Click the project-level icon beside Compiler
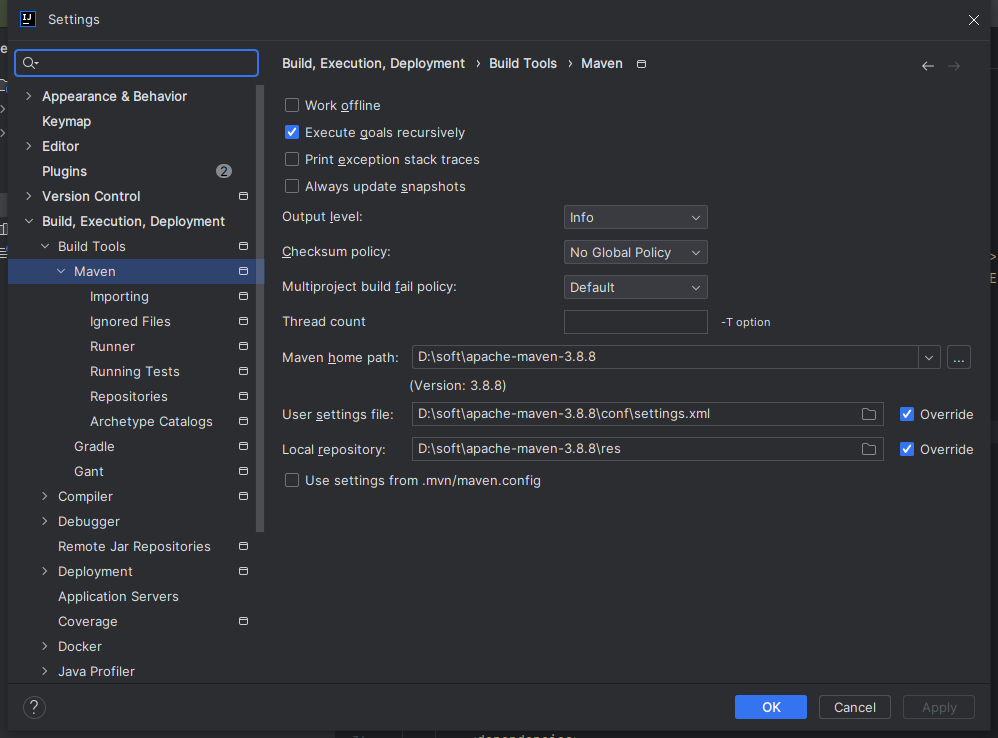The width and height of the screenshot is (998, 738). pos(243,496)
